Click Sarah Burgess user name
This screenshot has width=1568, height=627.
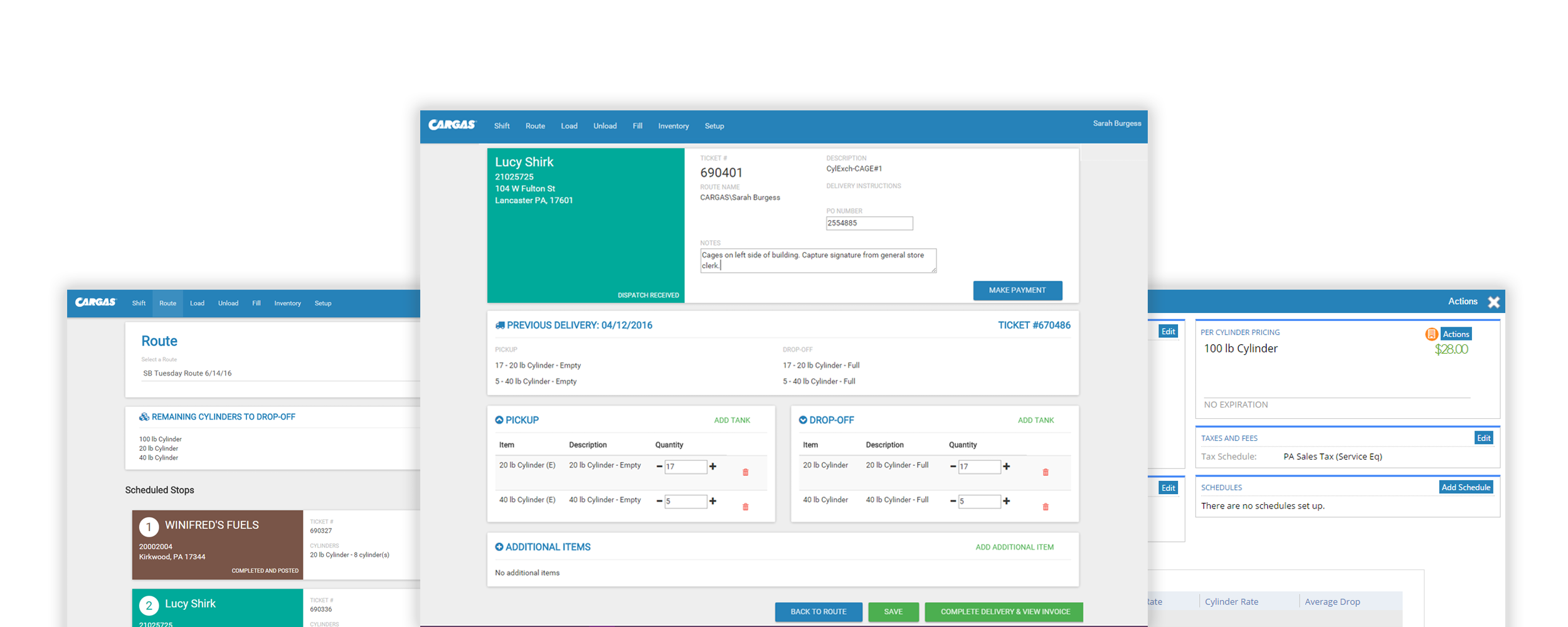[x=1117, y=124]
